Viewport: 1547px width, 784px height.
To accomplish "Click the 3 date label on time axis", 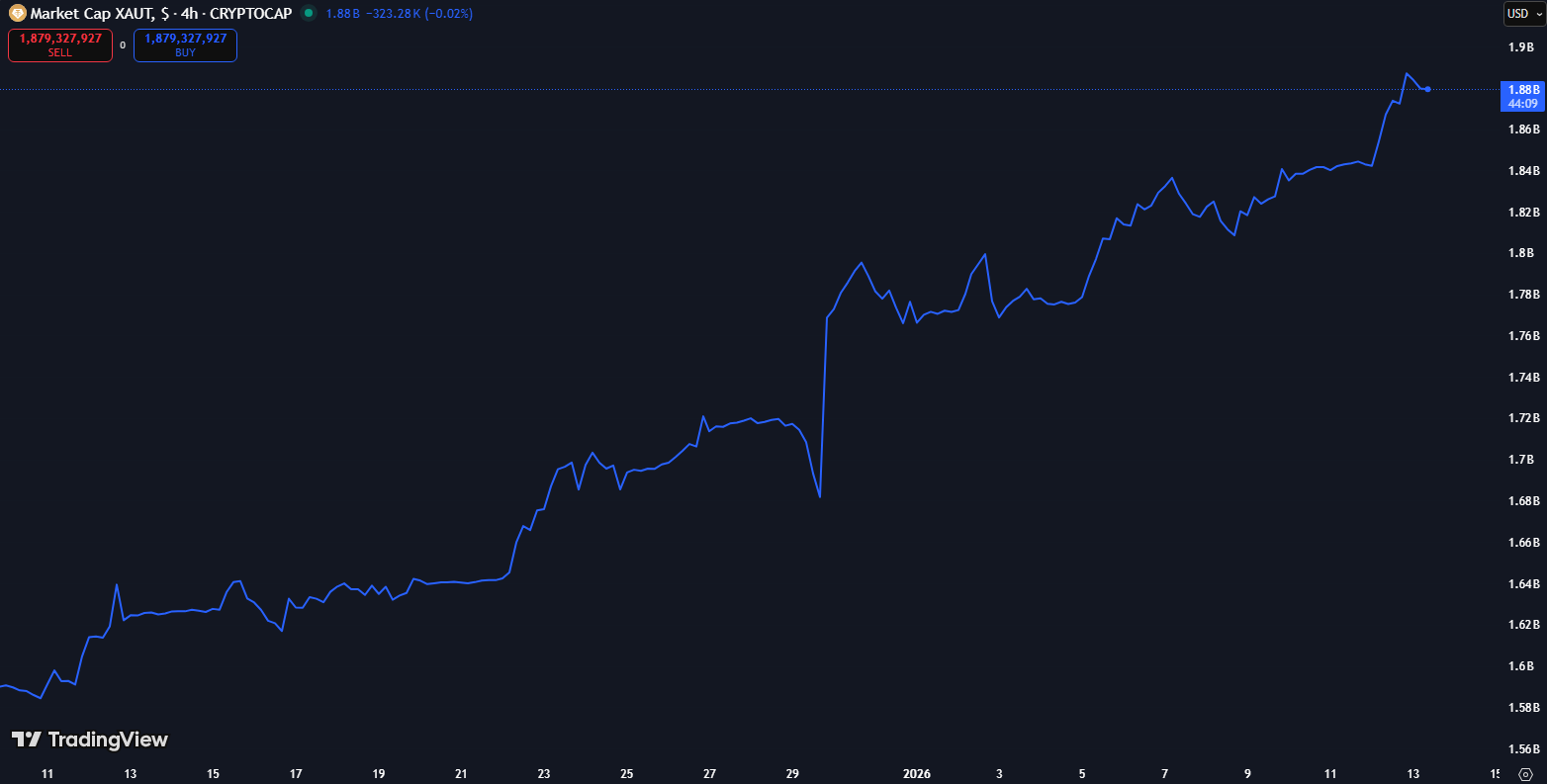I will tap(999, 774).
